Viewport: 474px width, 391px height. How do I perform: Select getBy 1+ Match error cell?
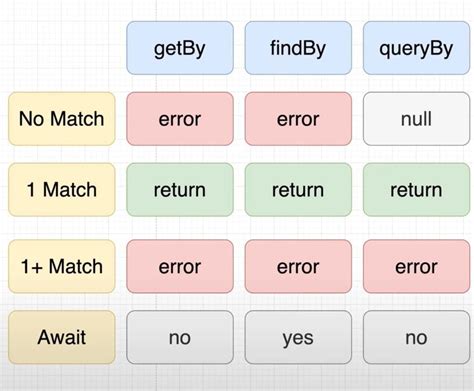[x=180, y=266]
